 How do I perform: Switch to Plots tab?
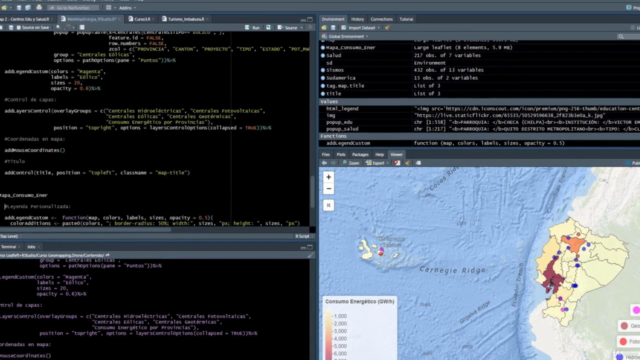341,155
